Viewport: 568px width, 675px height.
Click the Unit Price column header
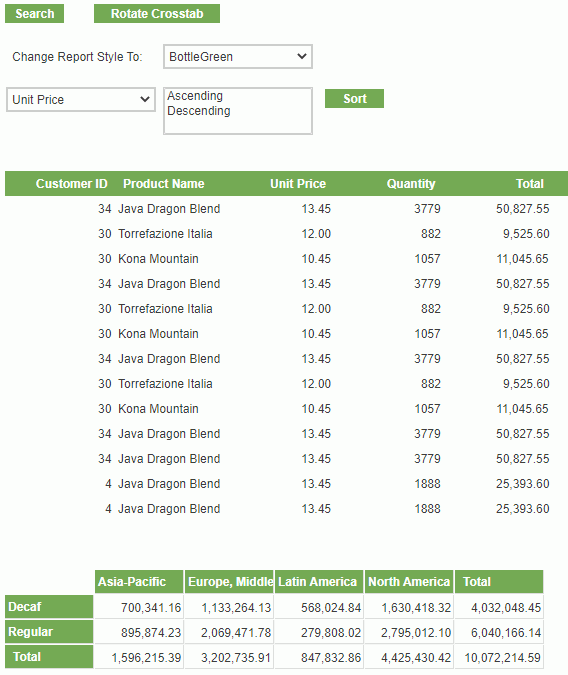coord(298,184)
